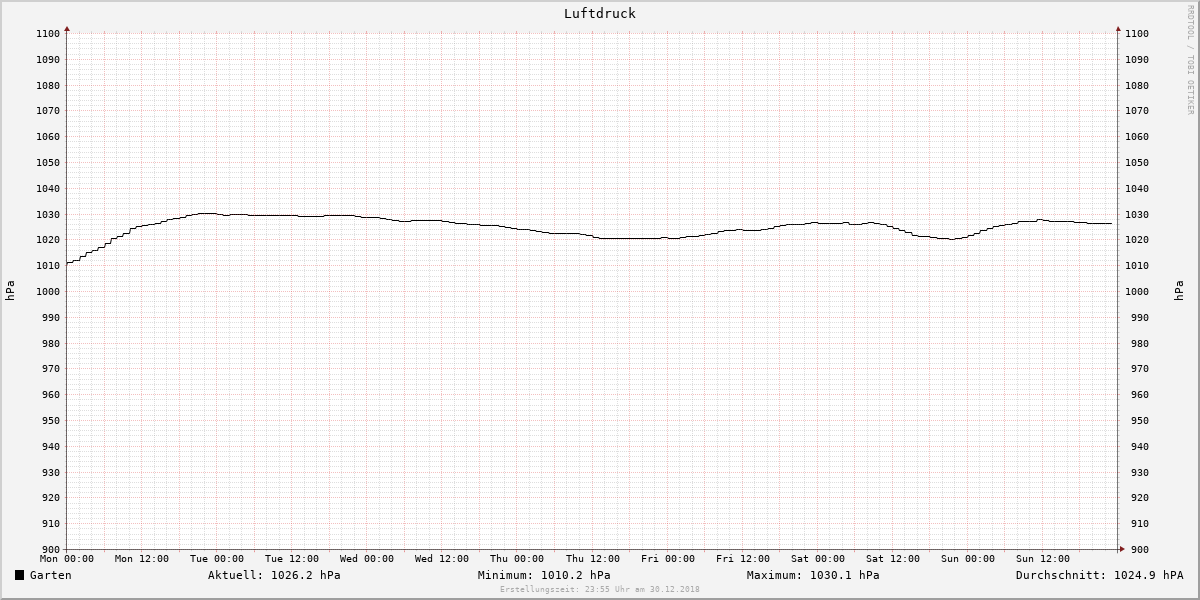This screenshot has width=1200, height=600.
Task: Click the Sun 00:00 x-axis label
Action: click(968, 559)
